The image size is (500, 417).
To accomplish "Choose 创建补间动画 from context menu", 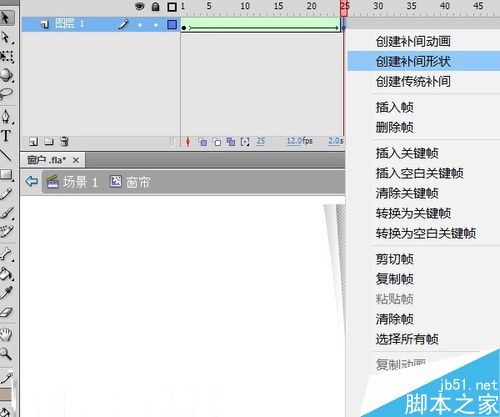I will [x=413, y=41].
